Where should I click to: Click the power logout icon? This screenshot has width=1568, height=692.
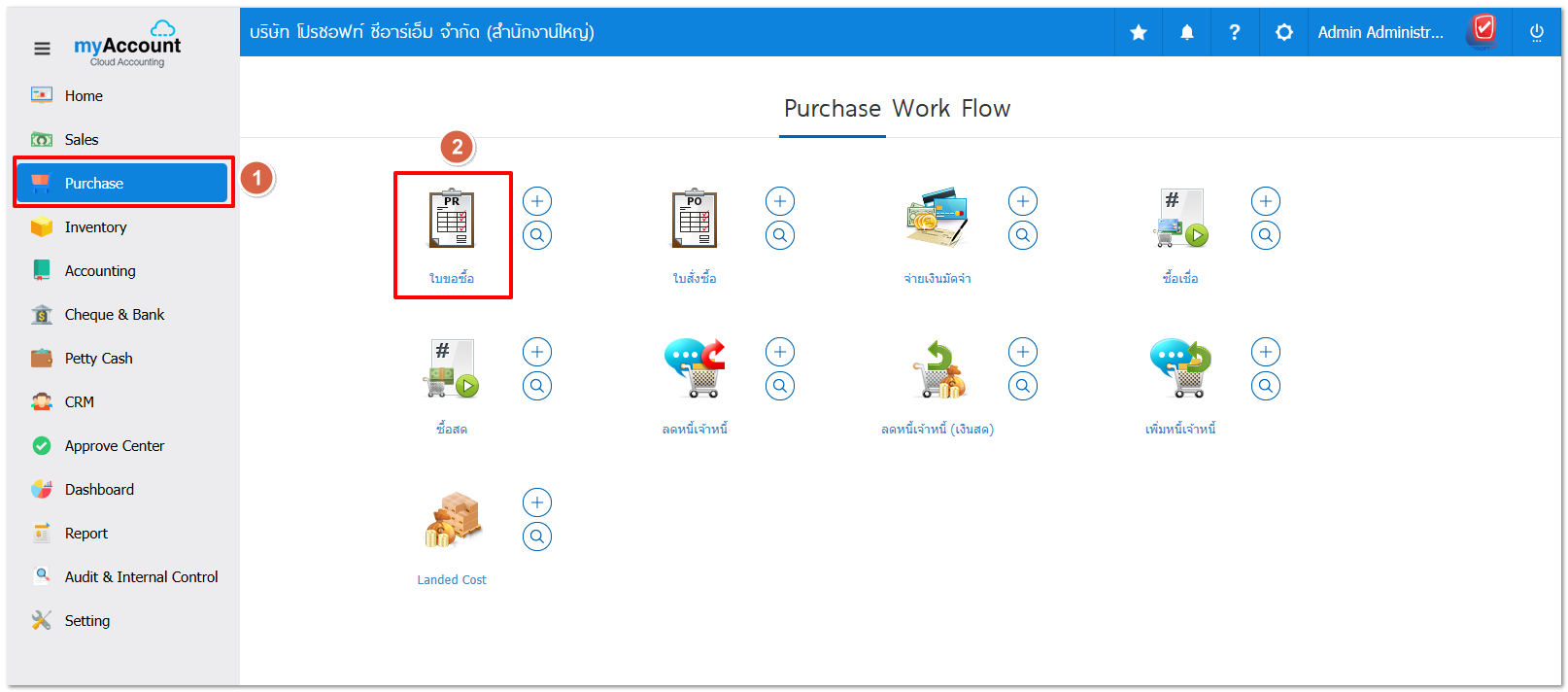click(x=1537, y=32)
